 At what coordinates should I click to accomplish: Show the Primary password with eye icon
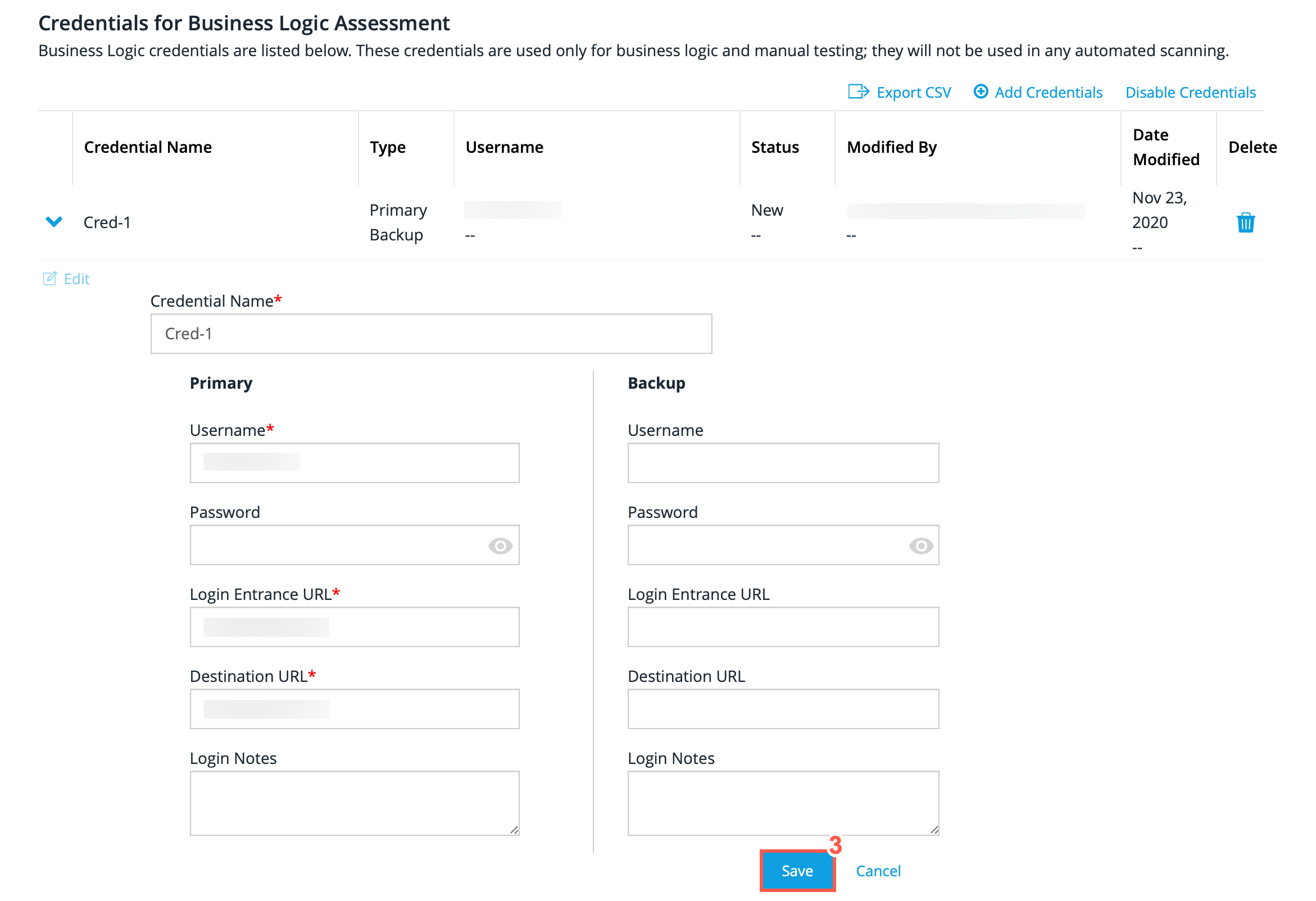pyautogui.click(x=500, y=545)
